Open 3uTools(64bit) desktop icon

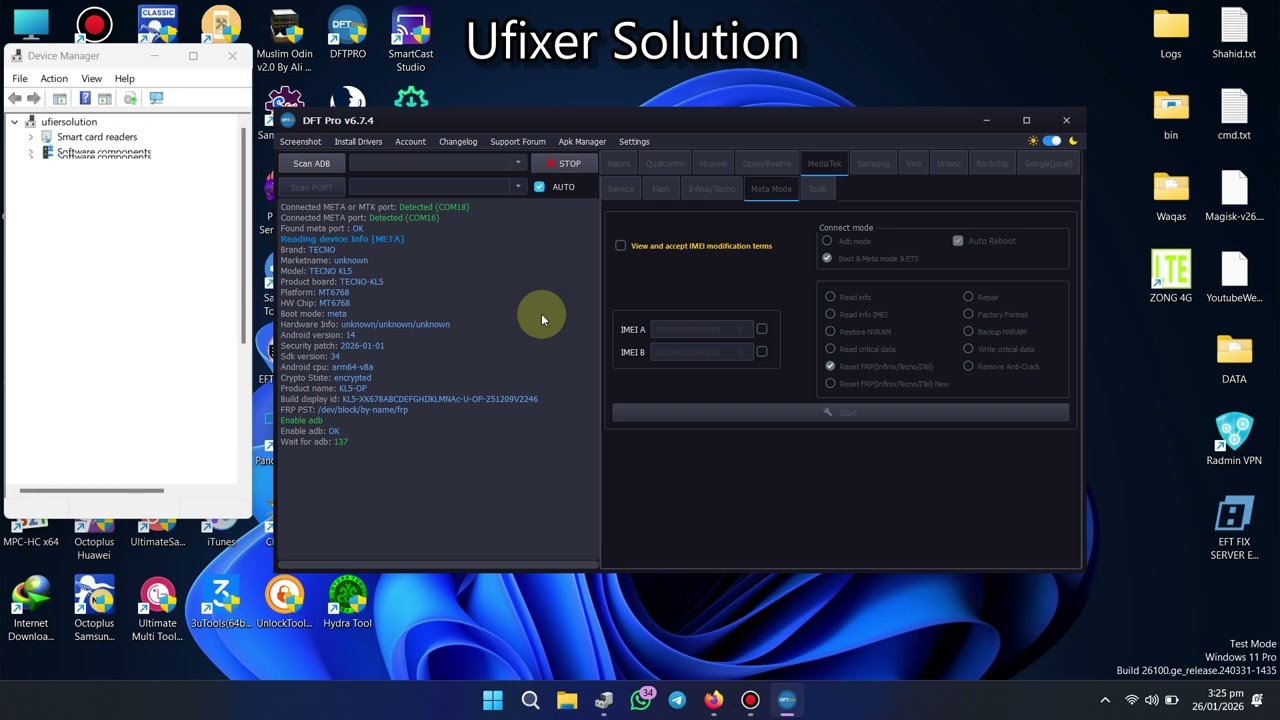[x=222, y=603]
